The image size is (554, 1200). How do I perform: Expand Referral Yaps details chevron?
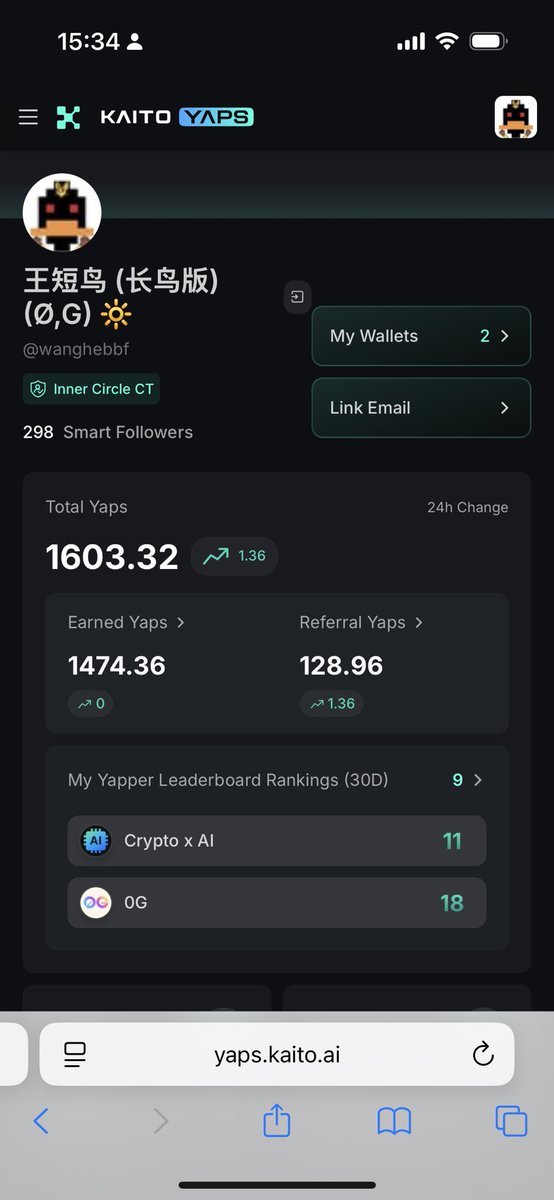(419, 622)
